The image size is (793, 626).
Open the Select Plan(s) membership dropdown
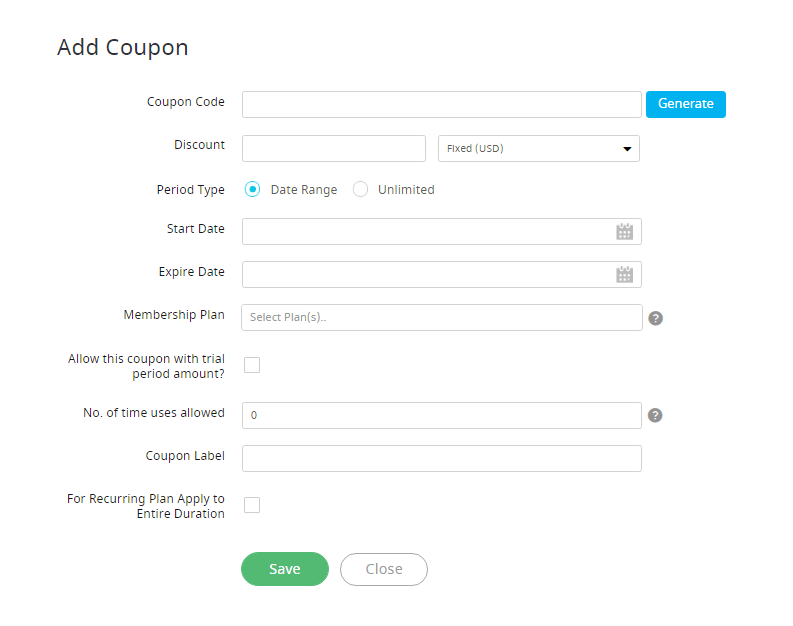[x=442, y=318]
